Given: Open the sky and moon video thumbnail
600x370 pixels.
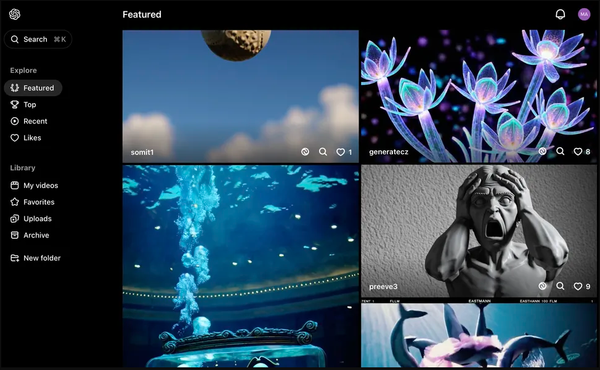Looking at the screenshot, I should (241, 96).
